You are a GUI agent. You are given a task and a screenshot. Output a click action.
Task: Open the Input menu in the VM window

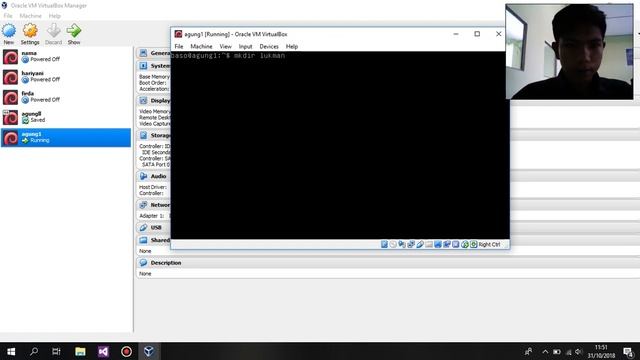point(245,47)
